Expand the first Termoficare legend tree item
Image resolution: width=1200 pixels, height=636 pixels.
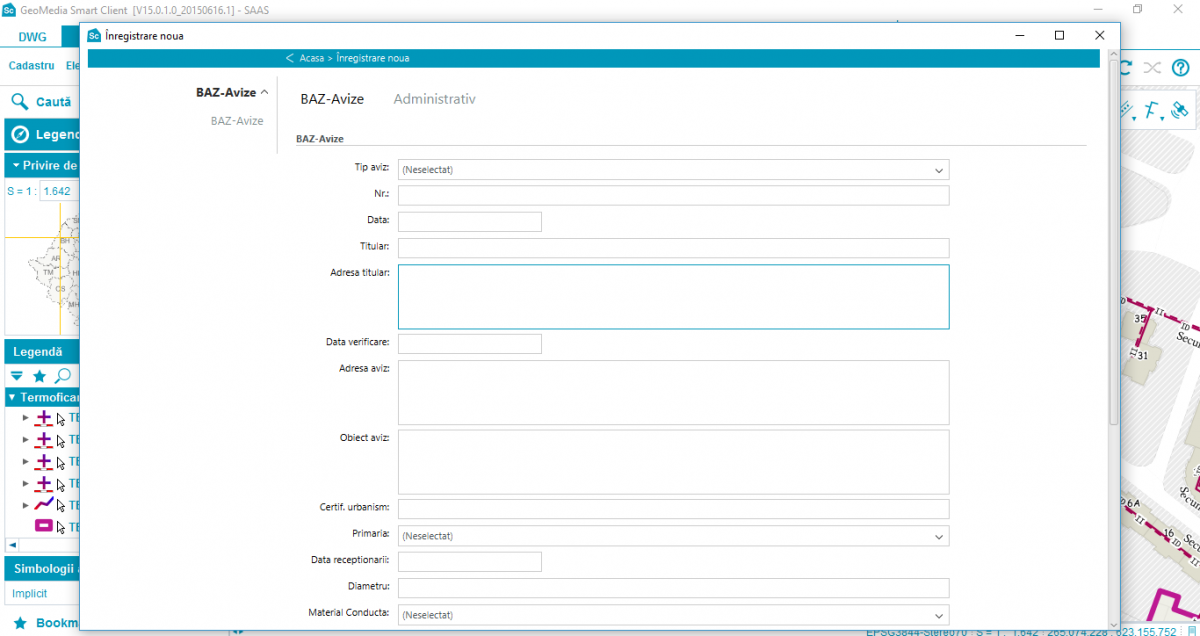click(26, 418)
